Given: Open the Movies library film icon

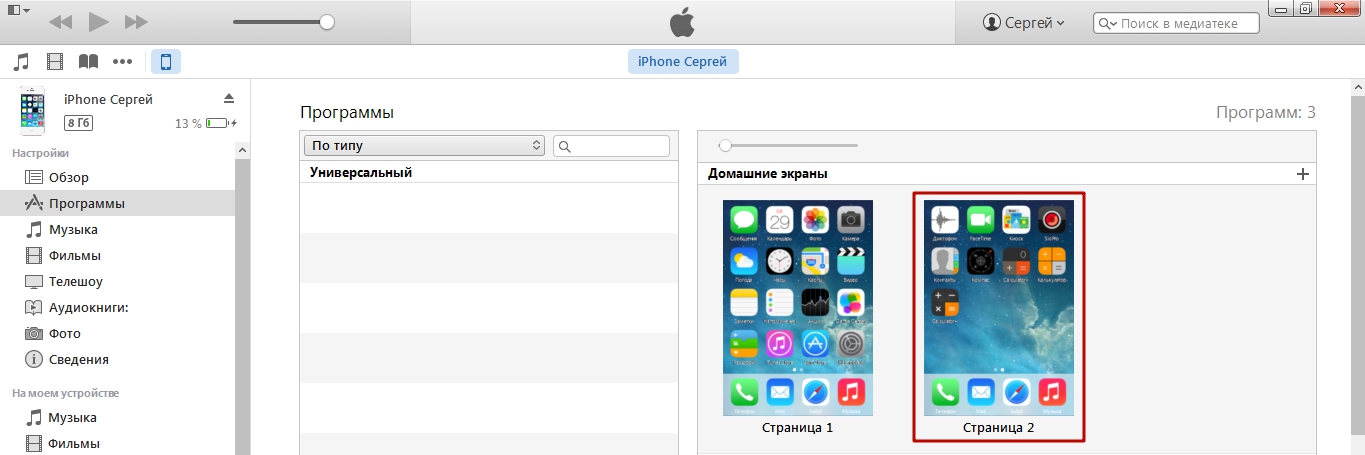Looking at the screenshot, I should [x=55, y=62].
